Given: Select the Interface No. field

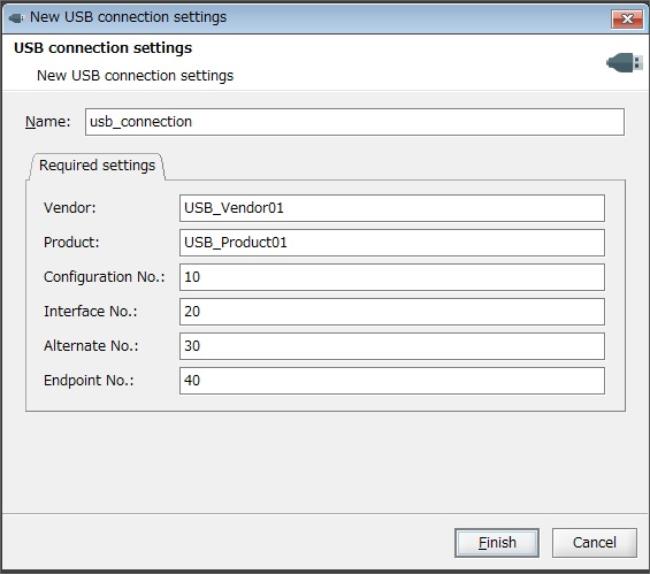Looking at the screenshot, I should pos(392,311).
